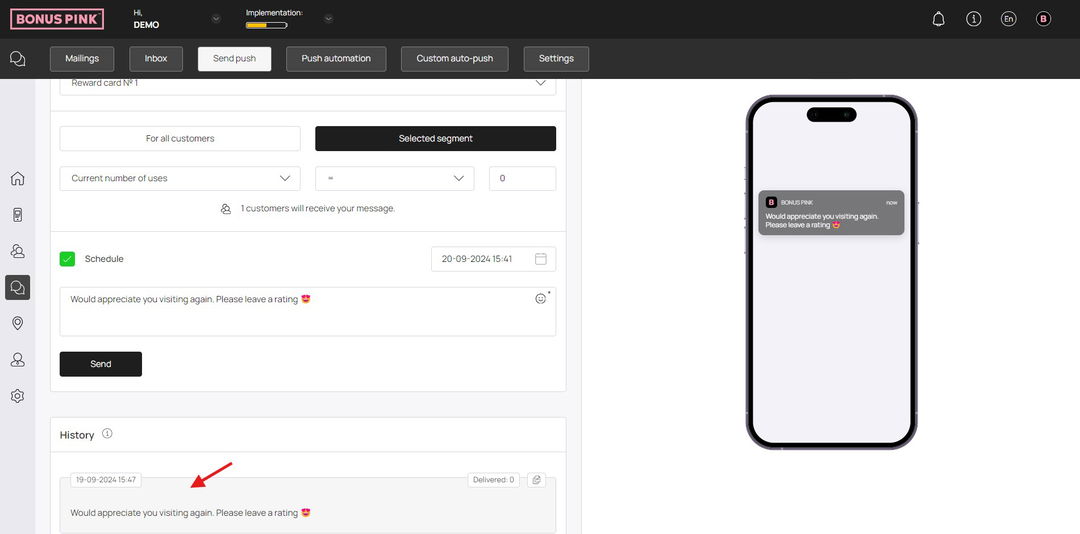This screenshot has width=1080, height=534.
Task: Open Current number of uses dropdown
Action: click(x=180, y=178)
